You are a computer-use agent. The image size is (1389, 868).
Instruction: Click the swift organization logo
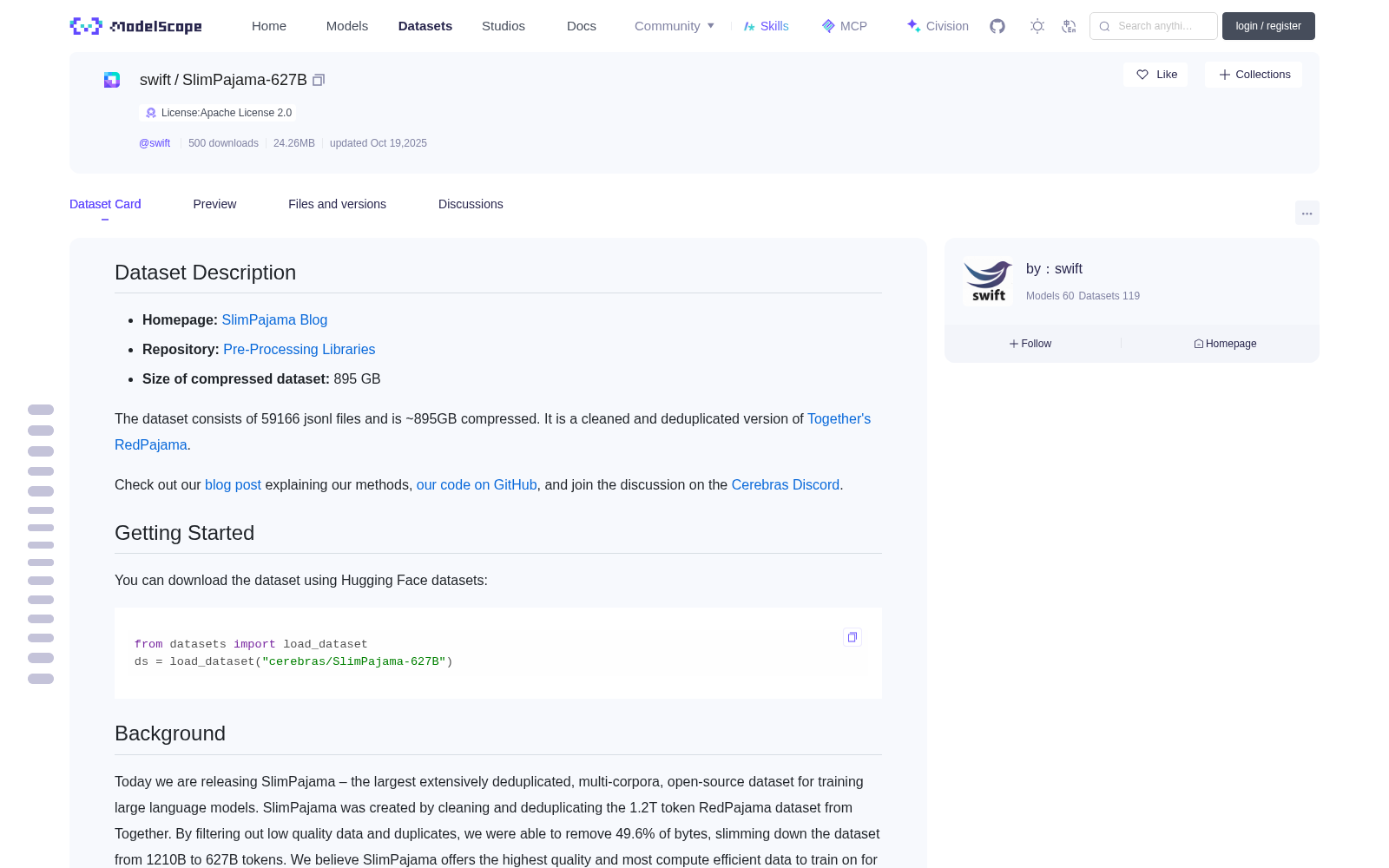(x=988, y=281)
